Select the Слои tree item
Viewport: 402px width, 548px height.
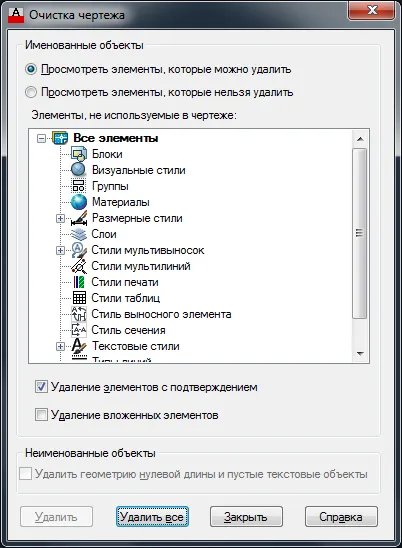click(104, 234)
